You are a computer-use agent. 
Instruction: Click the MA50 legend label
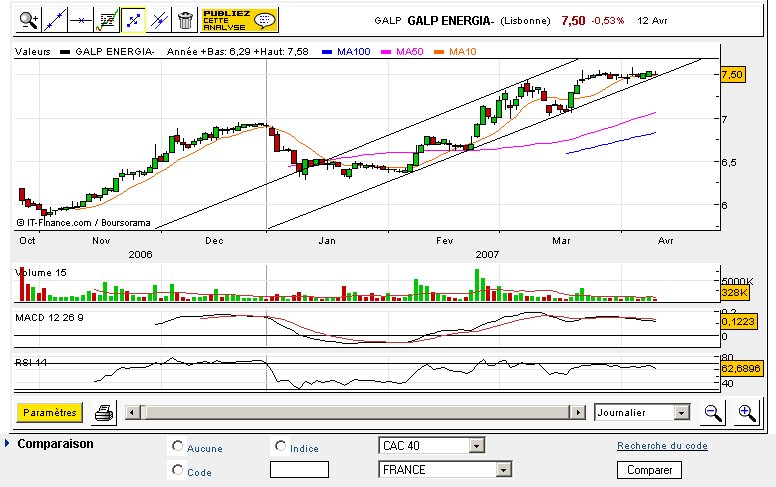point(409,51)
